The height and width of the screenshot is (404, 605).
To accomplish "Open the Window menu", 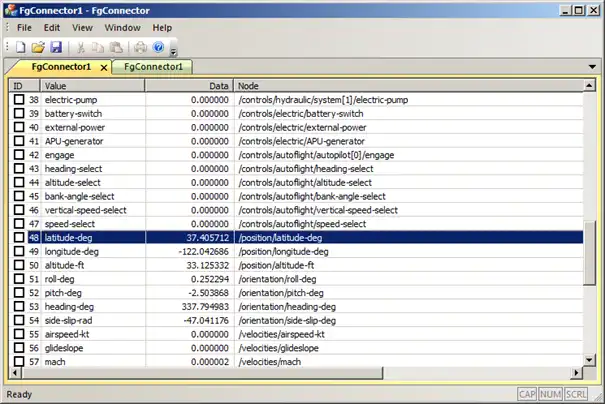I will point(122,28).
